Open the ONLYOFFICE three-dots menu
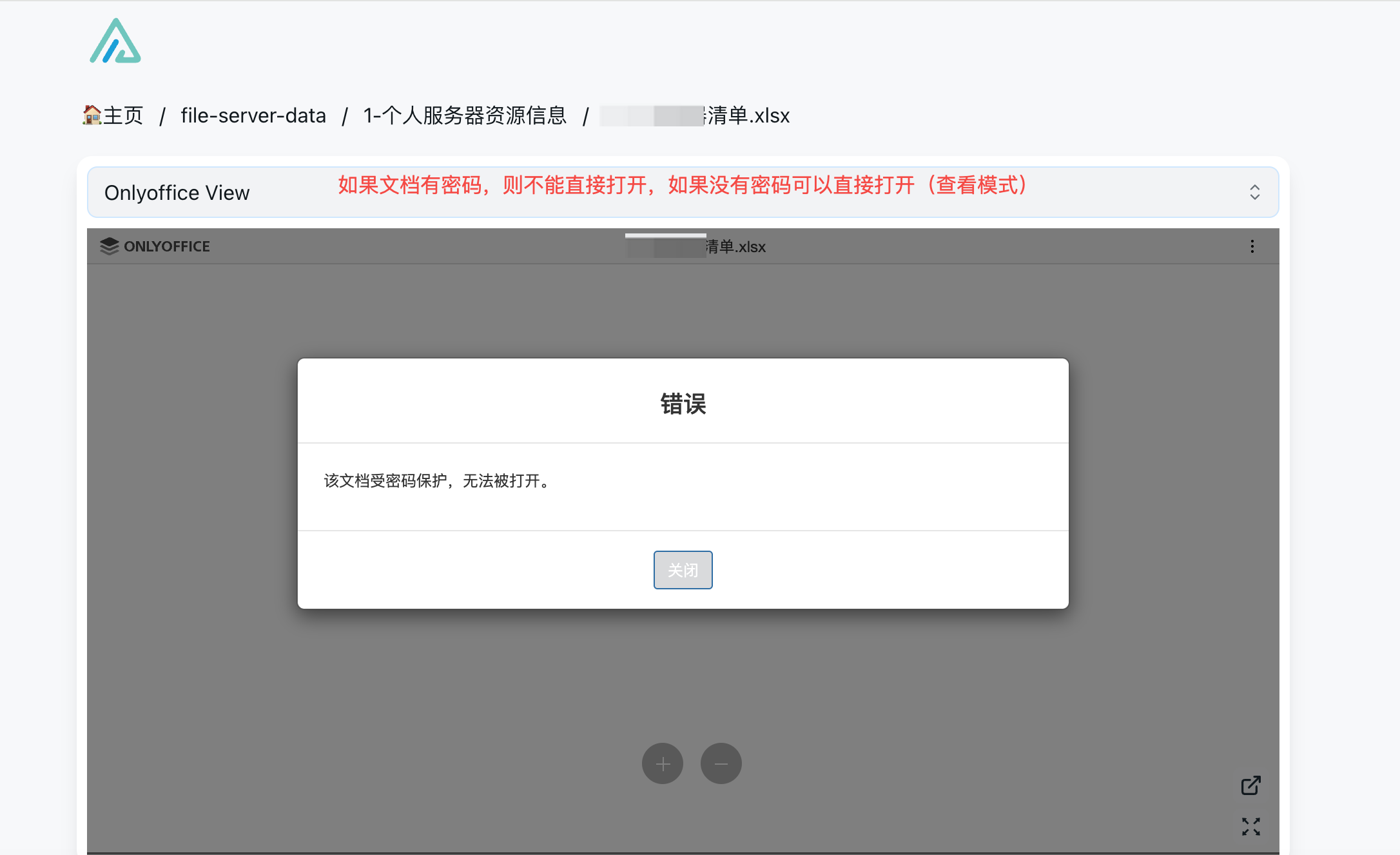The width and height of the screenshot is (1400, 855). [x=1252, y=246]
